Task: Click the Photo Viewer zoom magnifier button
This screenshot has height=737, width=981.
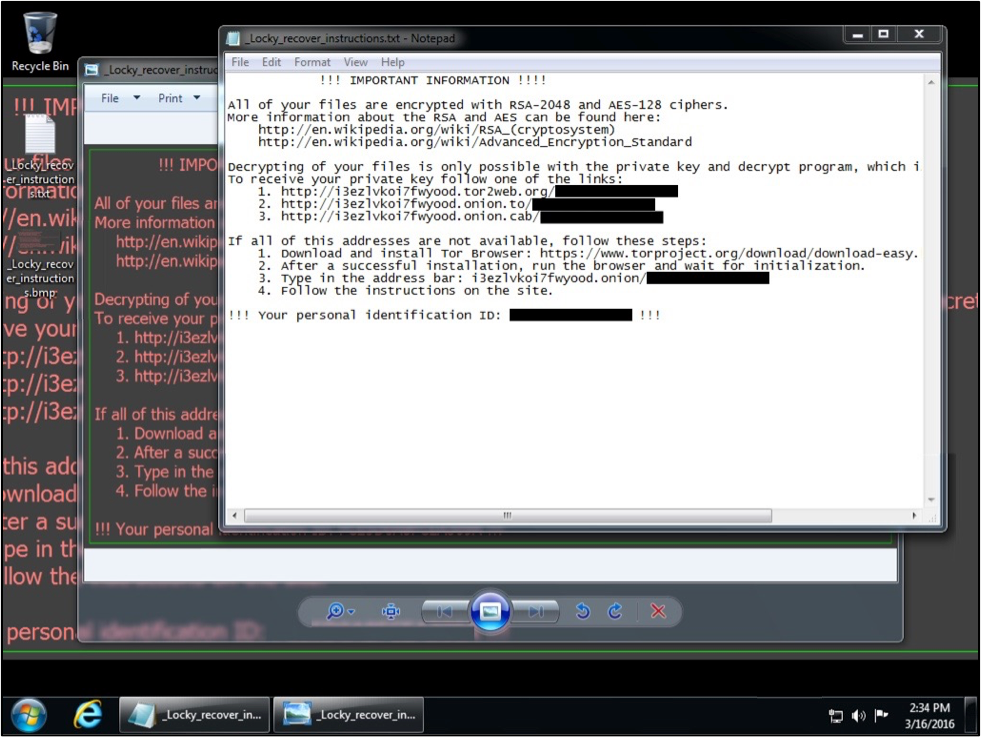Action: pyautogui.click(x=339, y=611)
